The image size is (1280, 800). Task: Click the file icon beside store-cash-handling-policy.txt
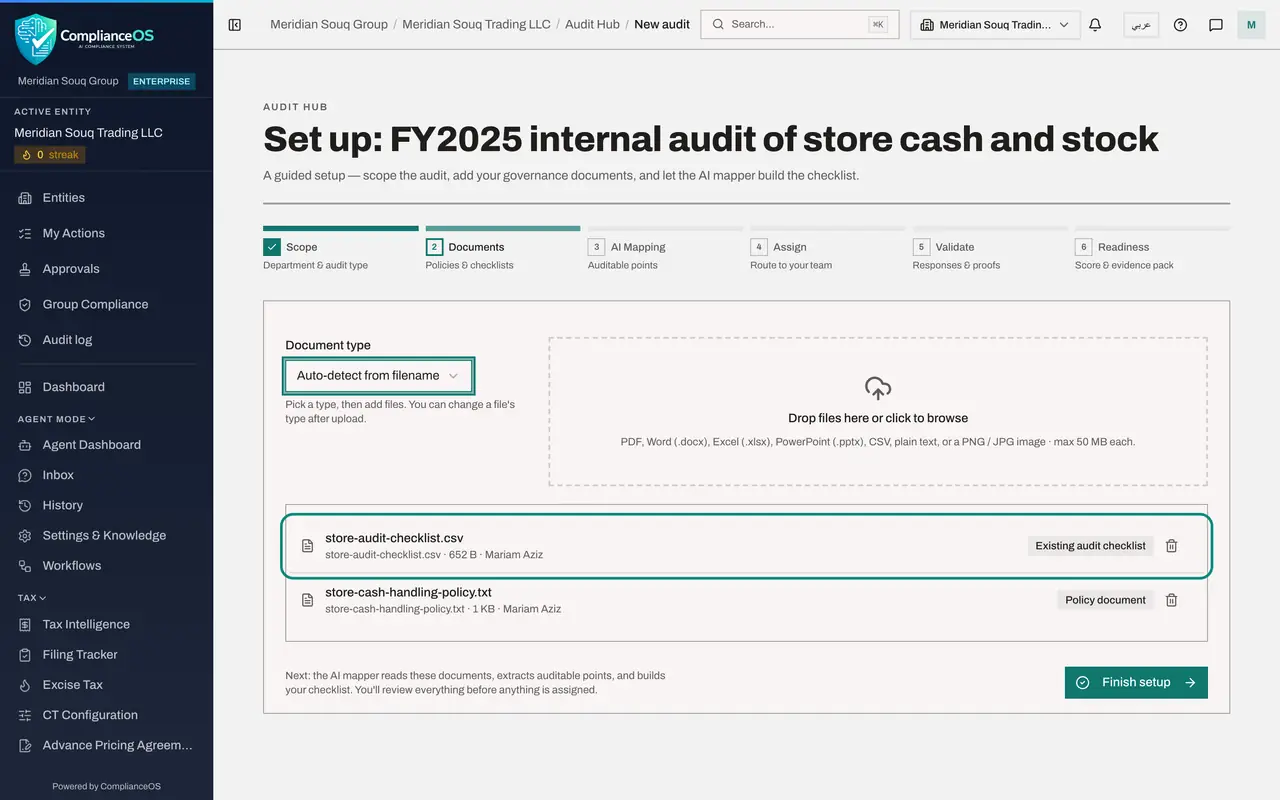pos(308,600)
